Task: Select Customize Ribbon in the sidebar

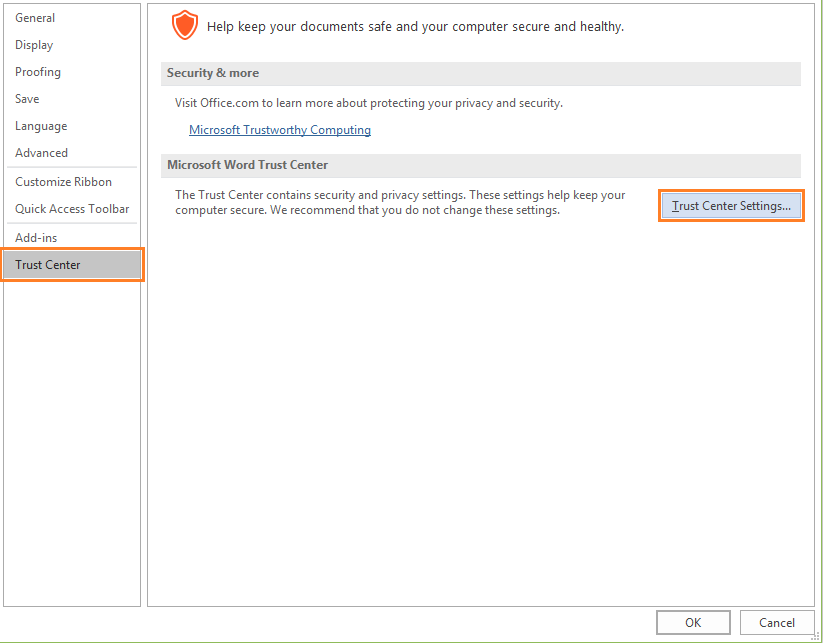Action: click(64, 182)
